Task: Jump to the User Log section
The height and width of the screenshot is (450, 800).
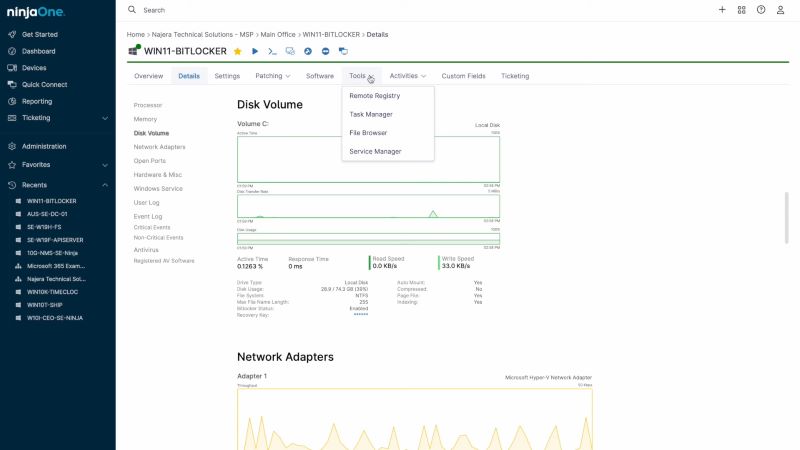Action: point(146,203)
